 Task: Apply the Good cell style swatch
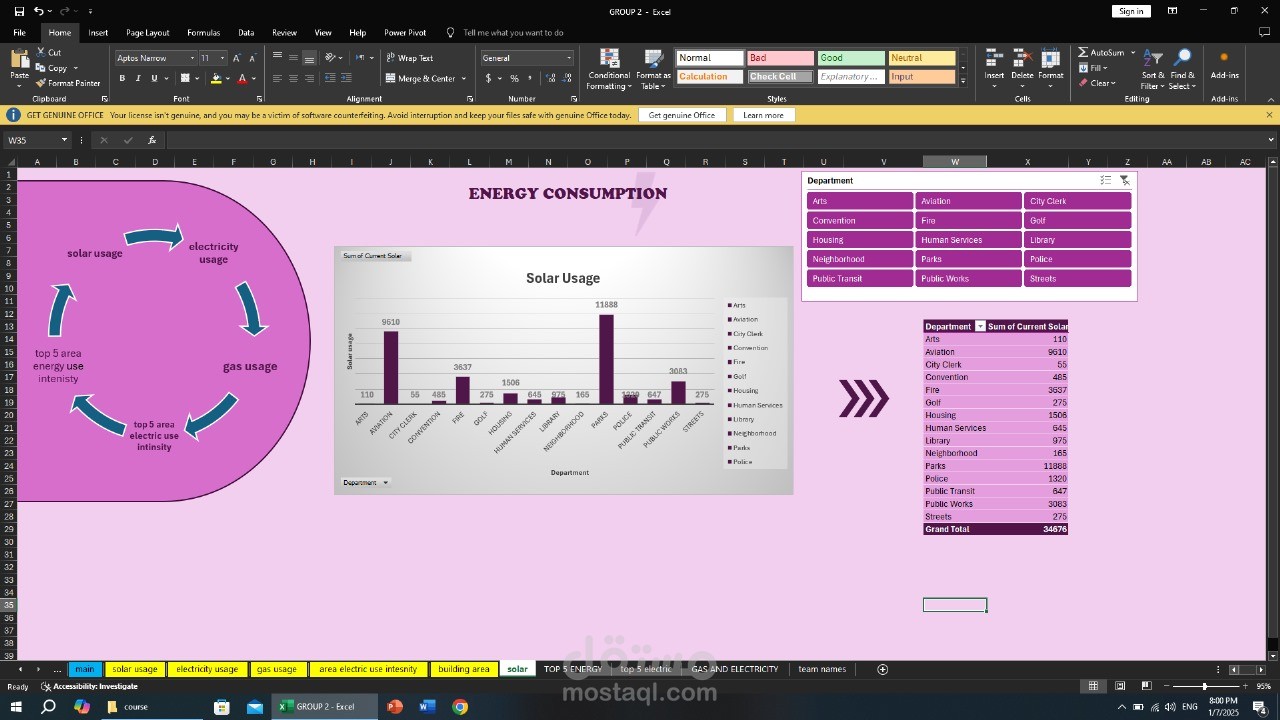pos(851,58)
